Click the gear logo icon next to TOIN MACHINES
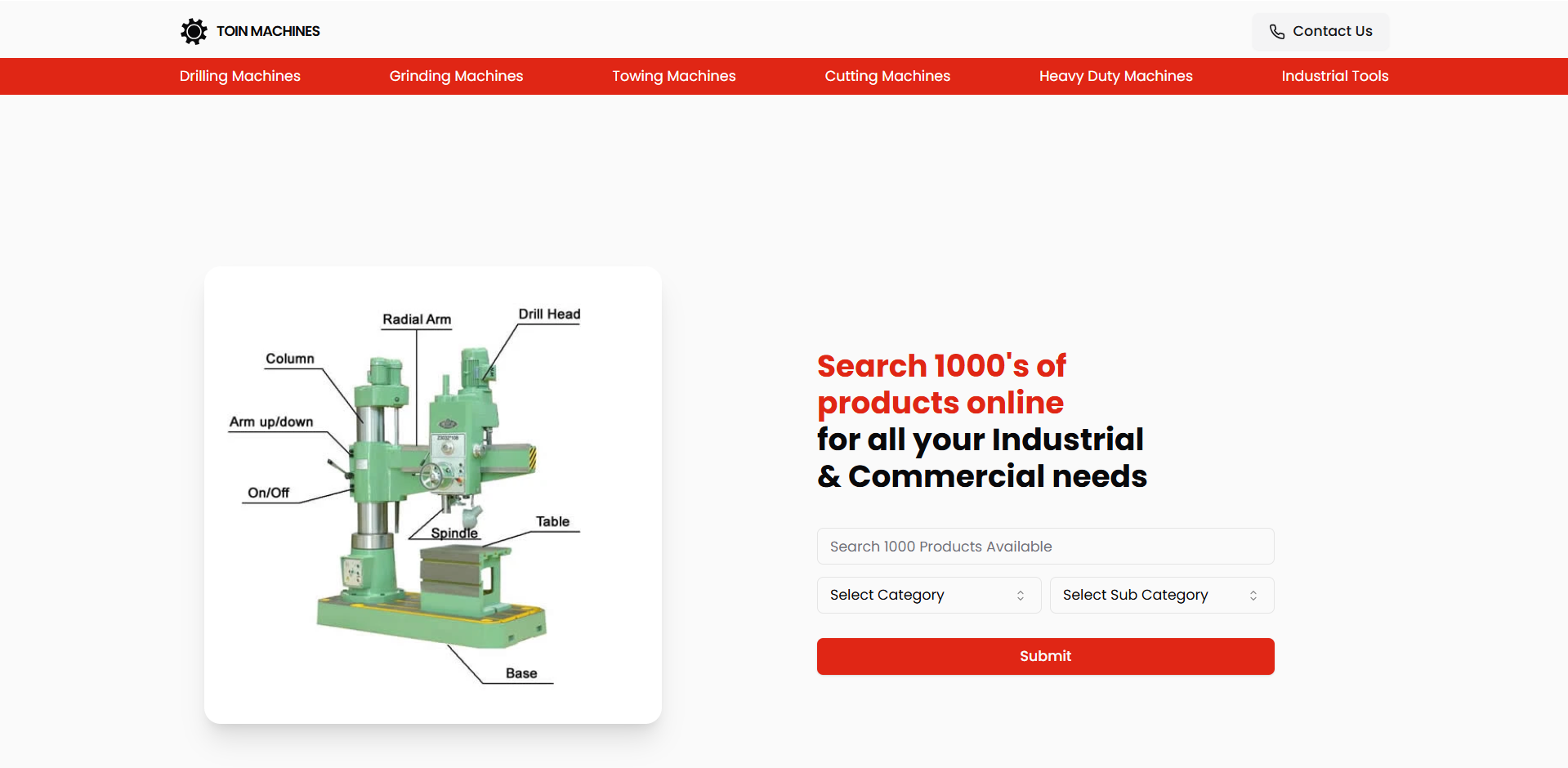 pyautogui.click(x=194, y=31)
